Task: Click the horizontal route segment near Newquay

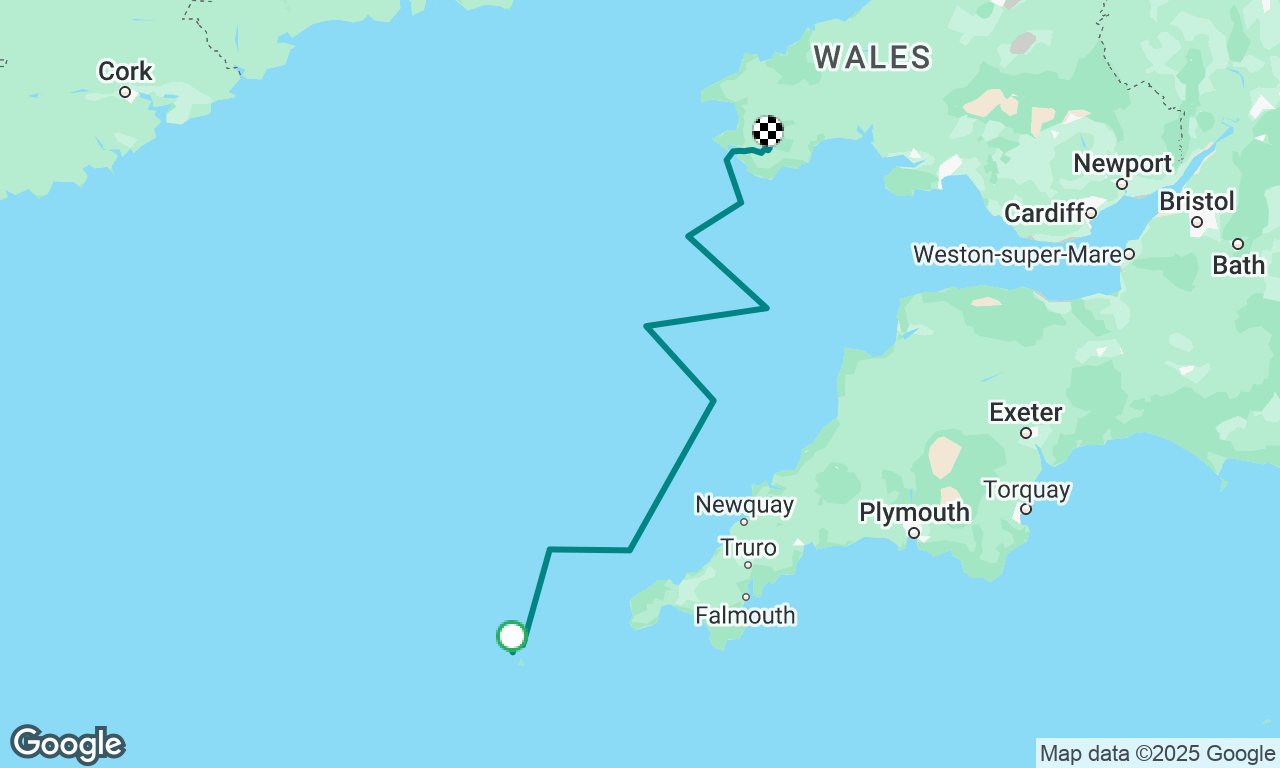Action: [x=590, y=549]
